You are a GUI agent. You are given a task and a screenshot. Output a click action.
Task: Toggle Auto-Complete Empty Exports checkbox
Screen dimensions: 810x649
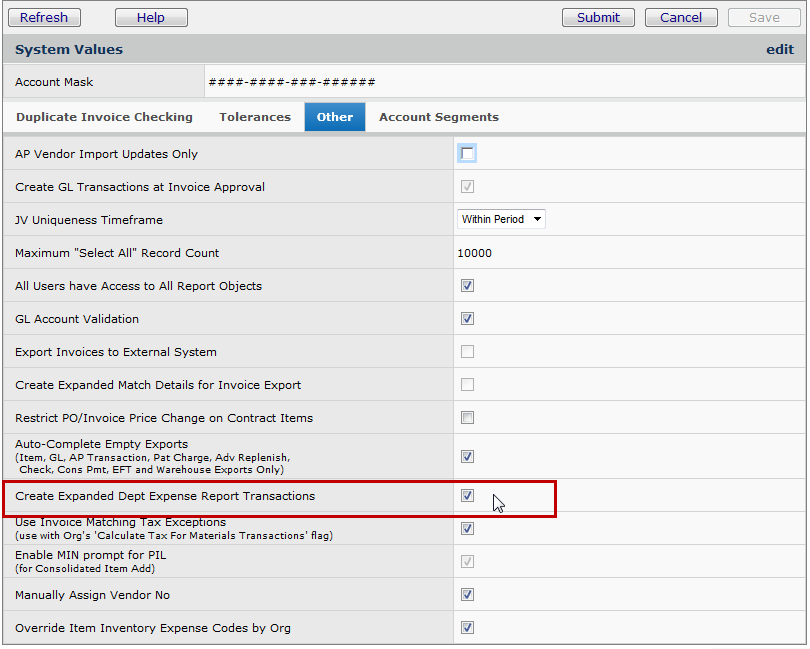coord(467,457)
